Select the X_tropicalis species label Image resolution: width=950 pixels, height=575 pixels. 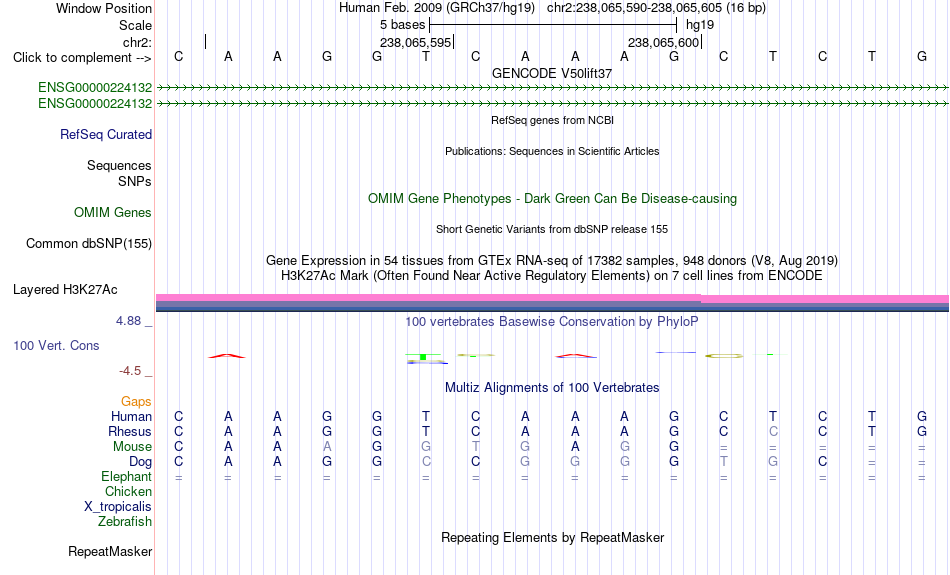coord(118,507)
